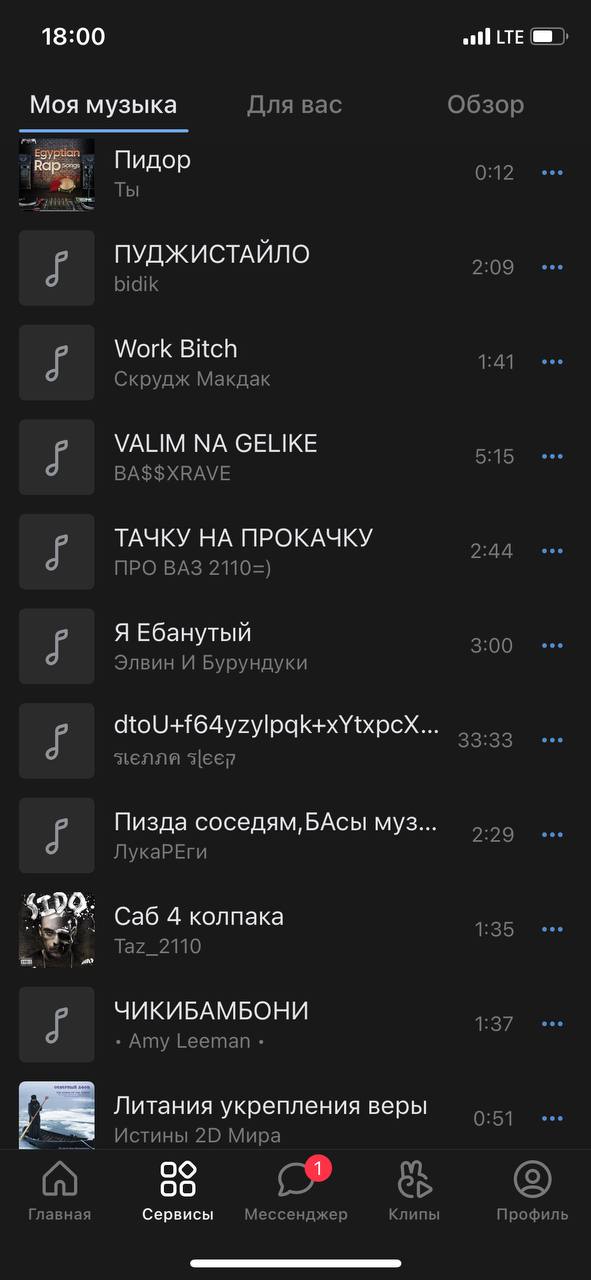Switch to the Для вас tab
The image size is (591, 1280).
tap(295, 105)
